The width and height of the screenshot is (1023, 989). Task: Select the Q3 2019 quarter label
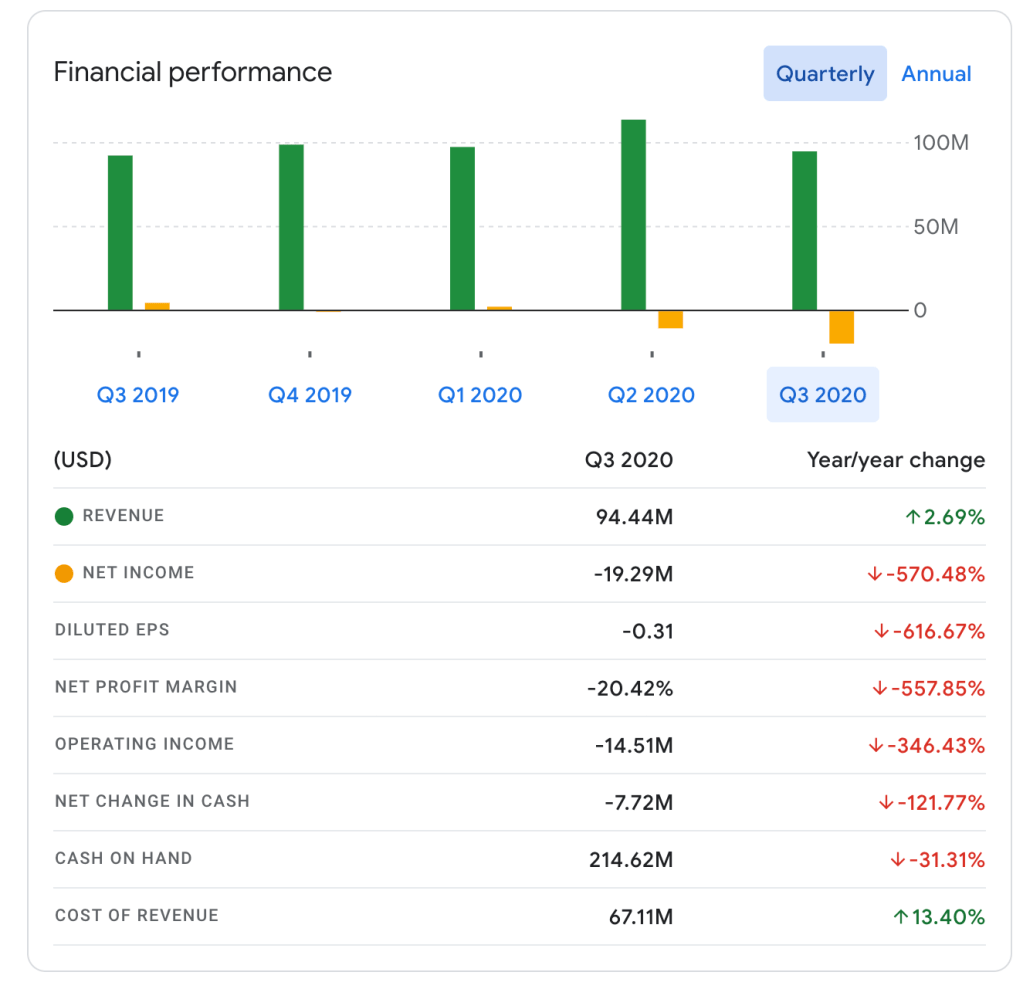[138, 395]
